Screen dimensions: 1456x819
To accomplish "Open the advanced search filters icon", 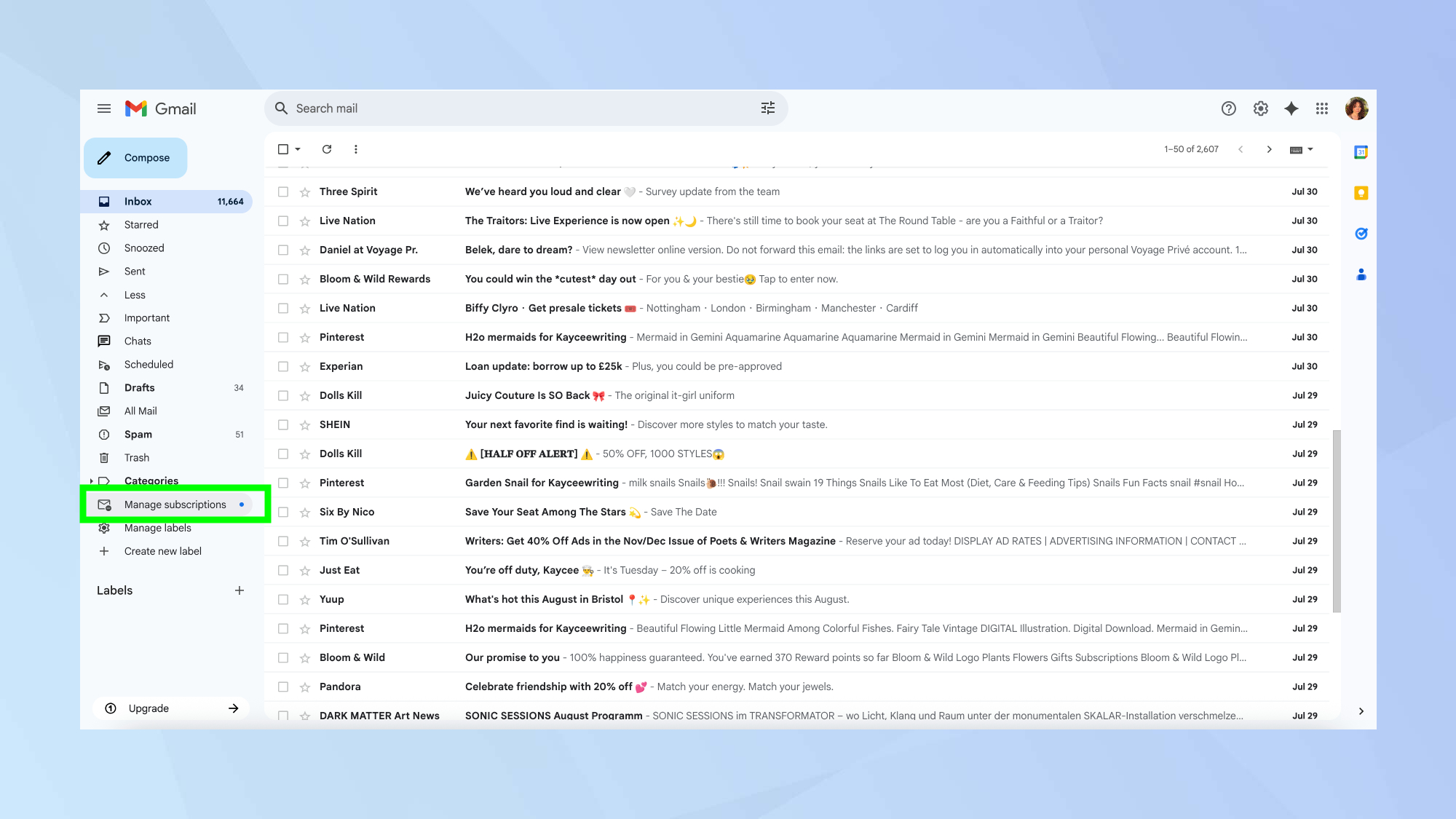I will (767, 108).
